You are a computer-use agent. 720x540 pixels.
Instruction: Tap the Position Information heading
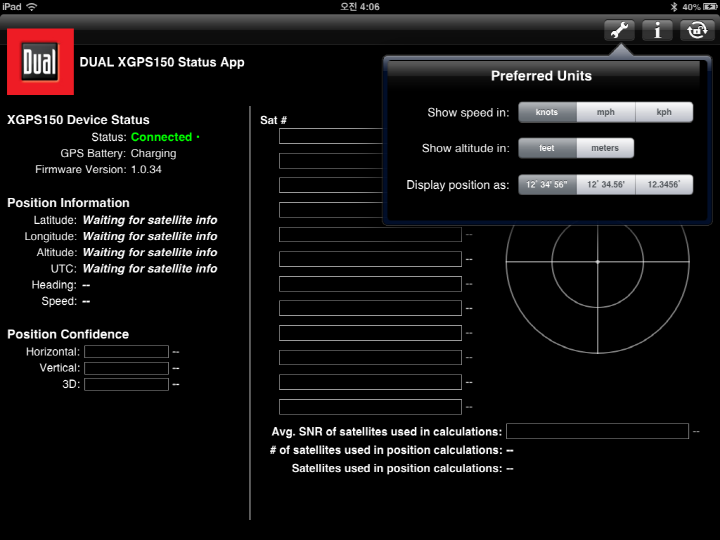[68, 203]
